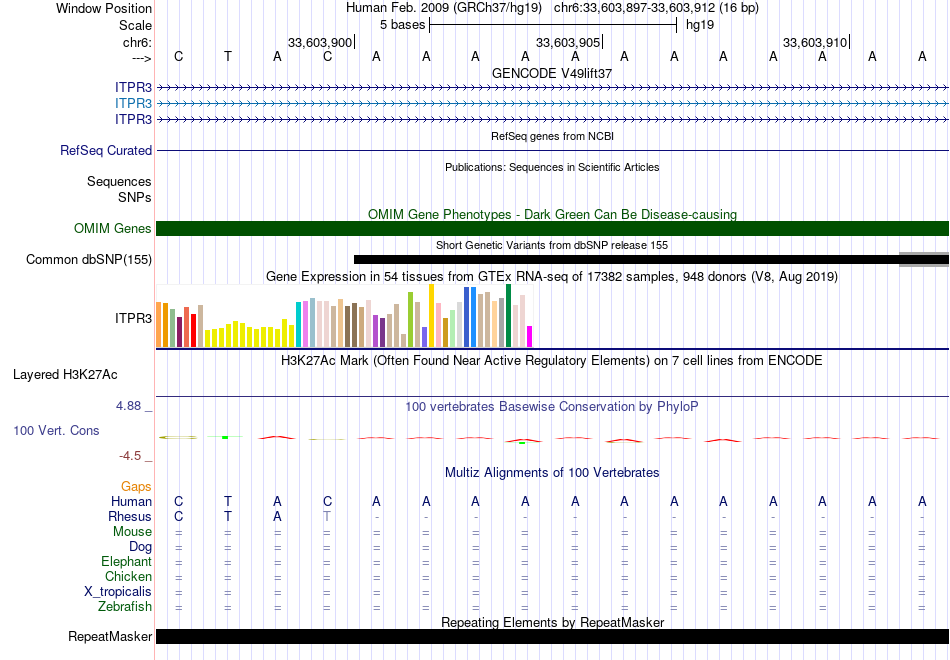Open the RefSeq Curated track label

coord(106,151)
